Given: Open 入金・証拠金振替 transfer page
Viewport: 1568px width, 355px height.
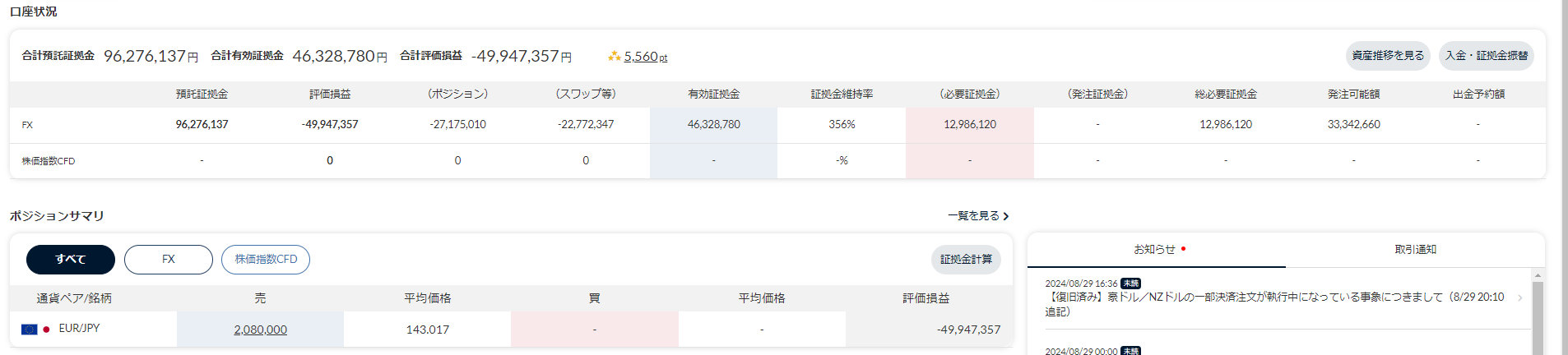Looking at the screenshot, I should pos(1486,56).
